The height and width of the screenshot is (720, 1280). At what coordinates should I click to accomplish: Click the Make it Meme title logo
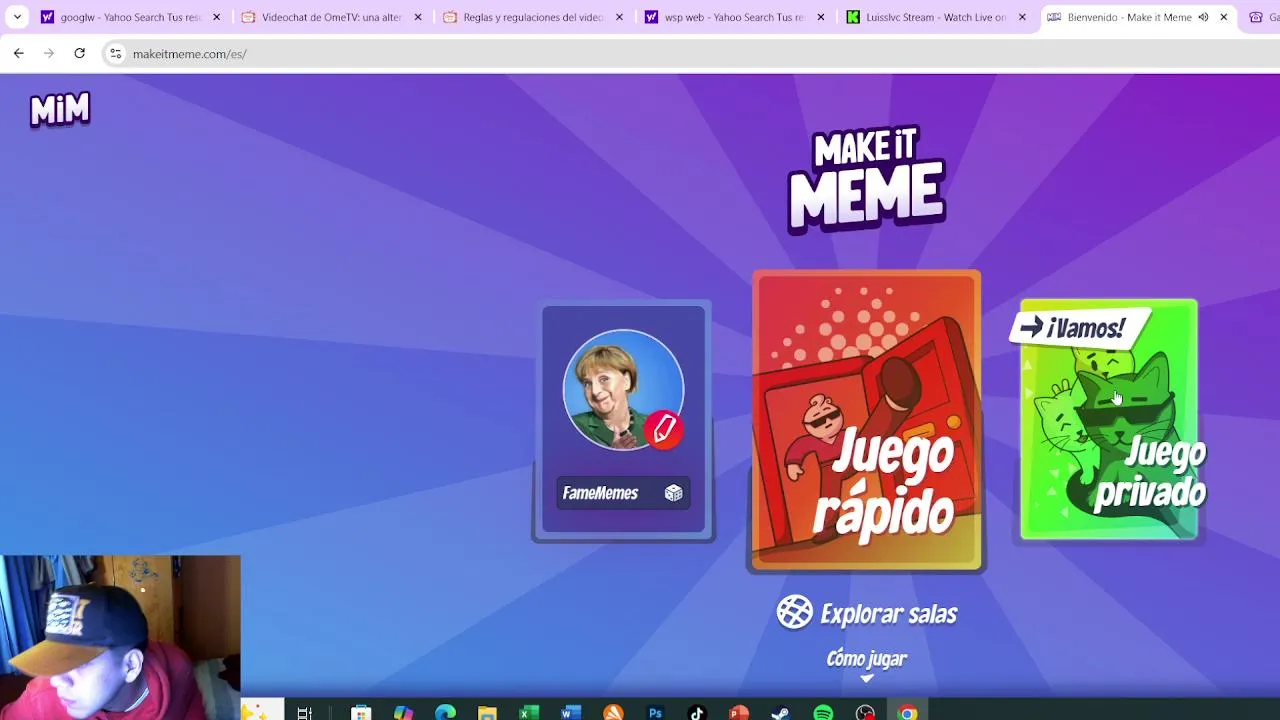point(867,180)
